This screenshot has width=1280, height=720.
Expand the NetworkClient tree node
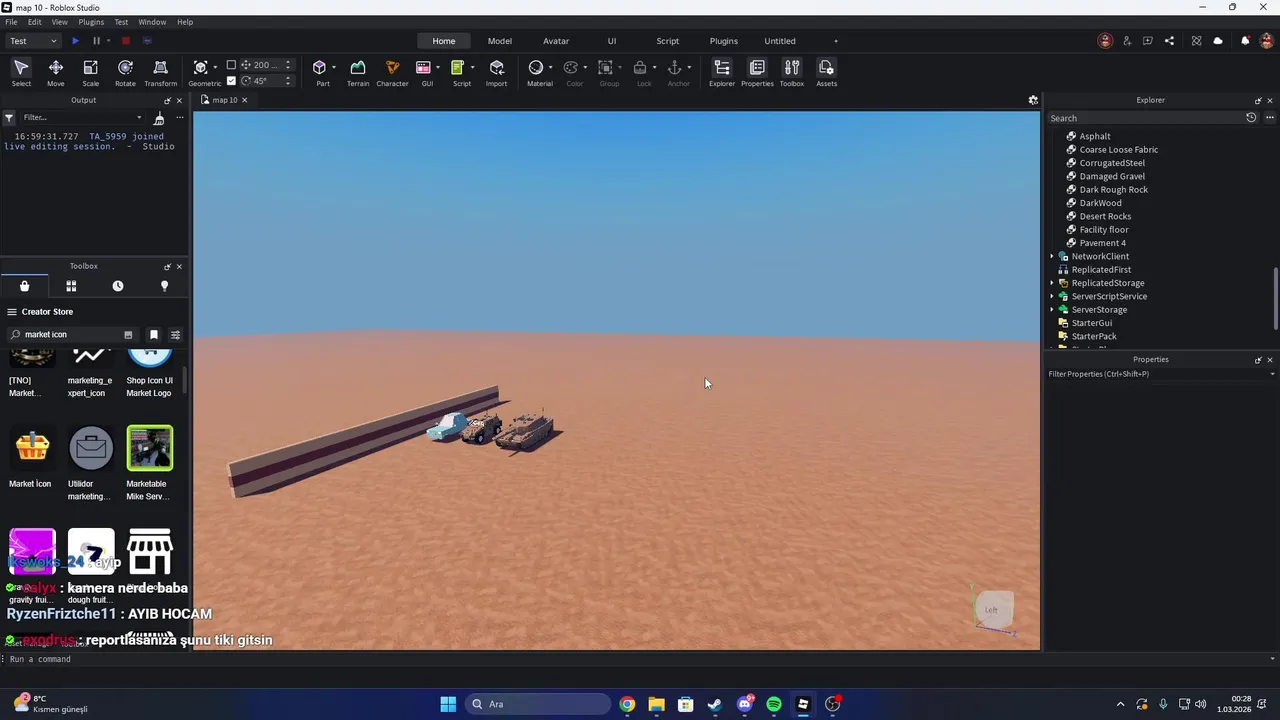tap(1052, 257)
